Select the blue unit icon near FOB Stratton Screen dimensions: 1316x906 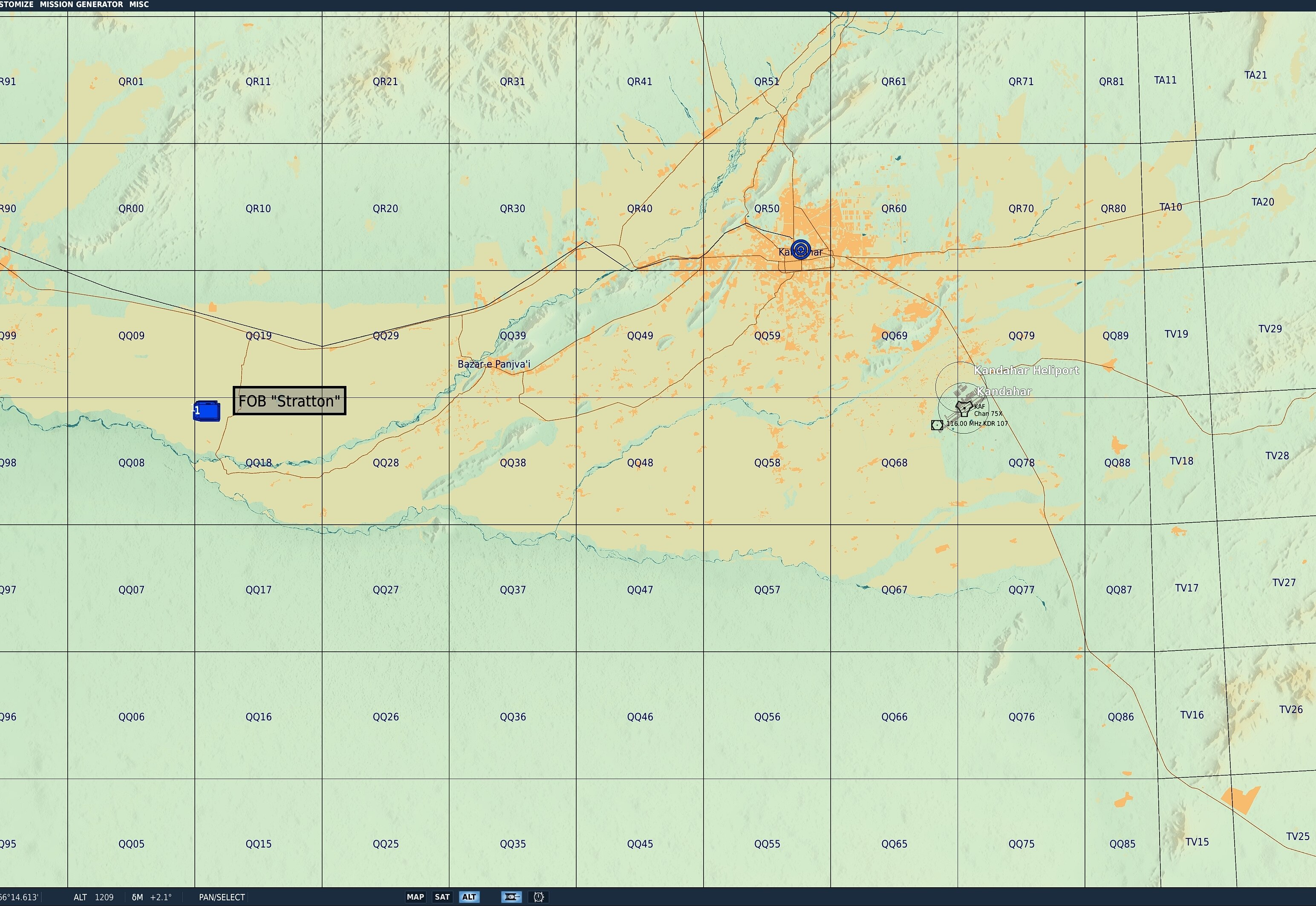pyautogui.click(x=207, y=411)
